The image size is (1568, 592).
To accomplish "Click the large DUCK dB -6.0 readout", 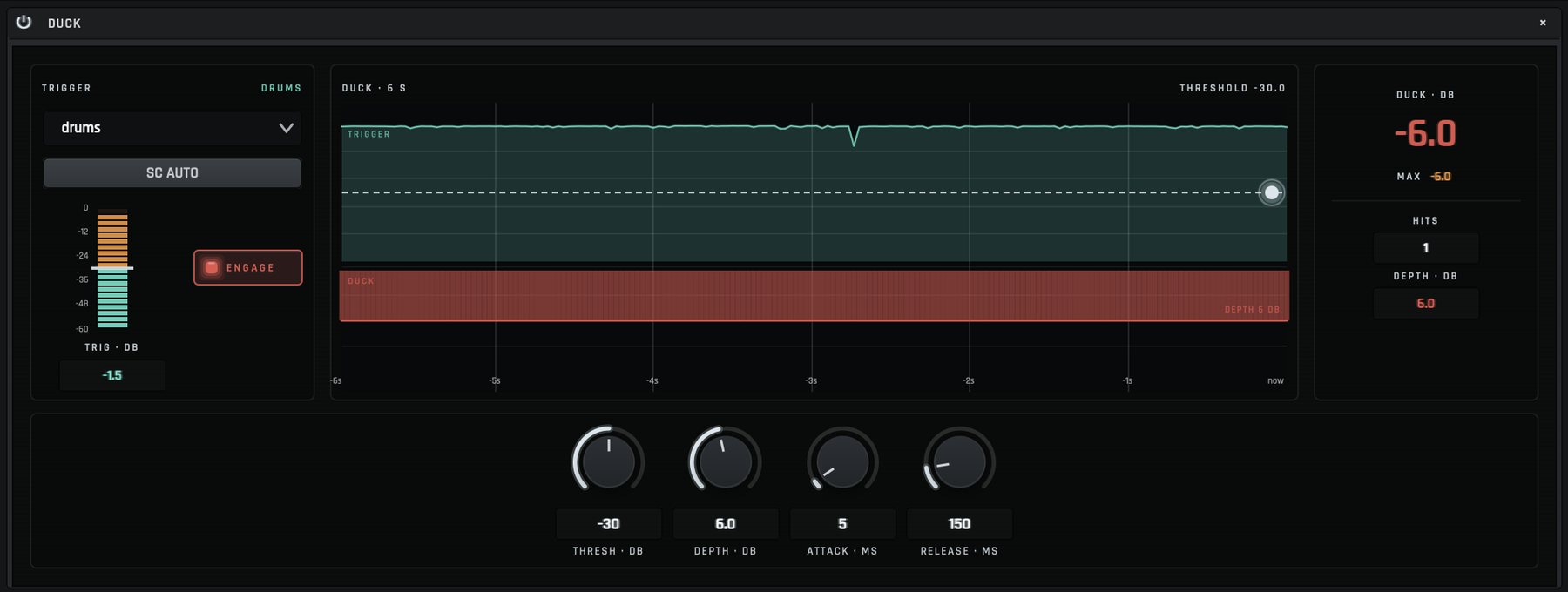I will (1425, 133).
